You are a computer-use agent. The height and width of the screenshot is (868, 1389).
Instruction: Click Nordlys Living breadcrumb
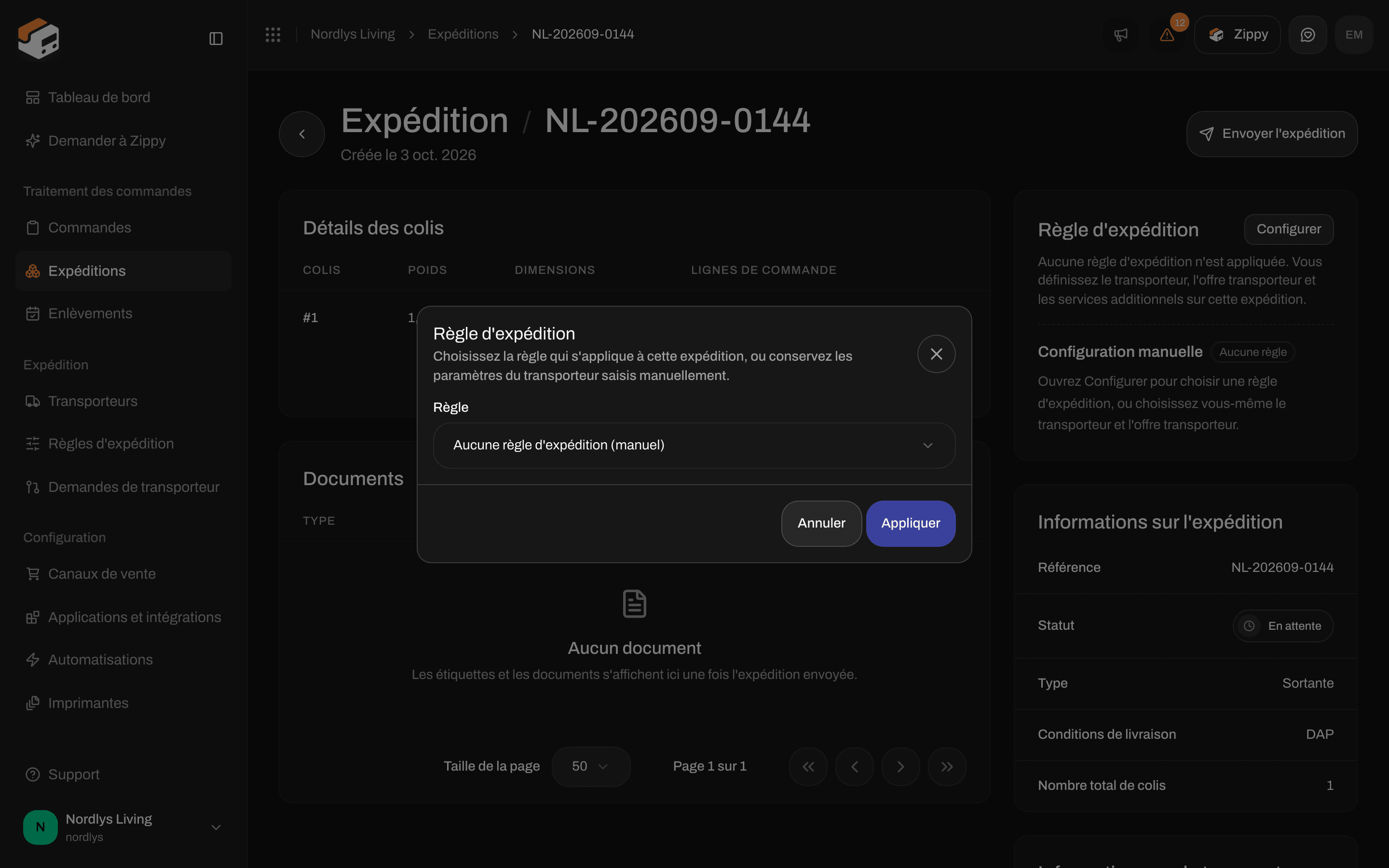coord(353,34)
